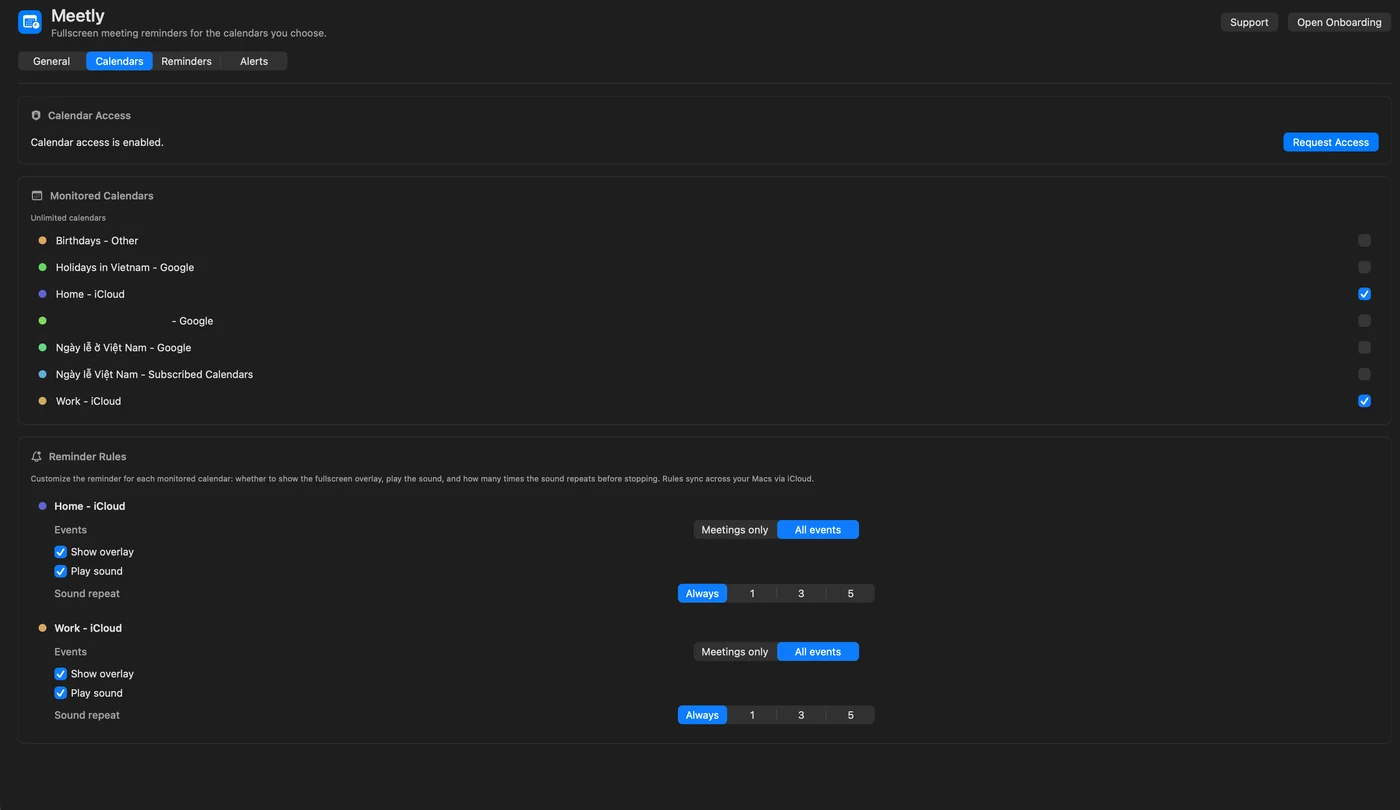This screenshot has height=810, width=1400.
Task: Set Work - iCloud sound repeat to 3
Action: [801, 715]
